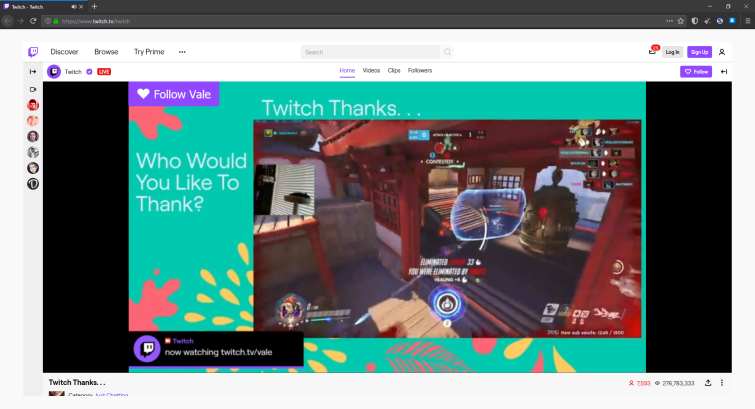This screenshot has height=409, width=755.
Task: Collapse the chat panel with the arrow icon
Action: pos(724,72)
